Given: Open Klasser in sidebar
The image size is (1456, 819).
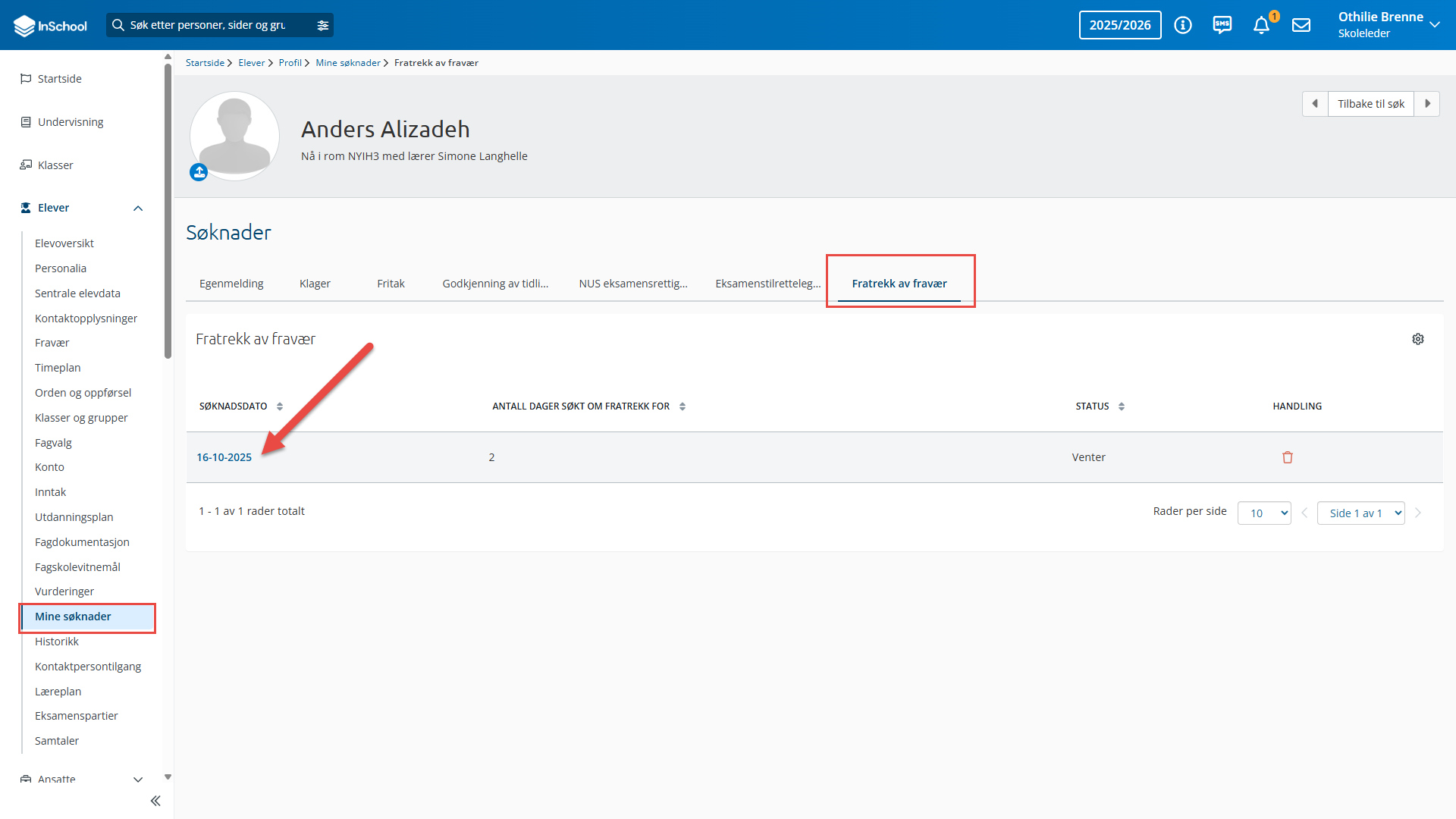Looking at the screenshot, I should point(55,165).
